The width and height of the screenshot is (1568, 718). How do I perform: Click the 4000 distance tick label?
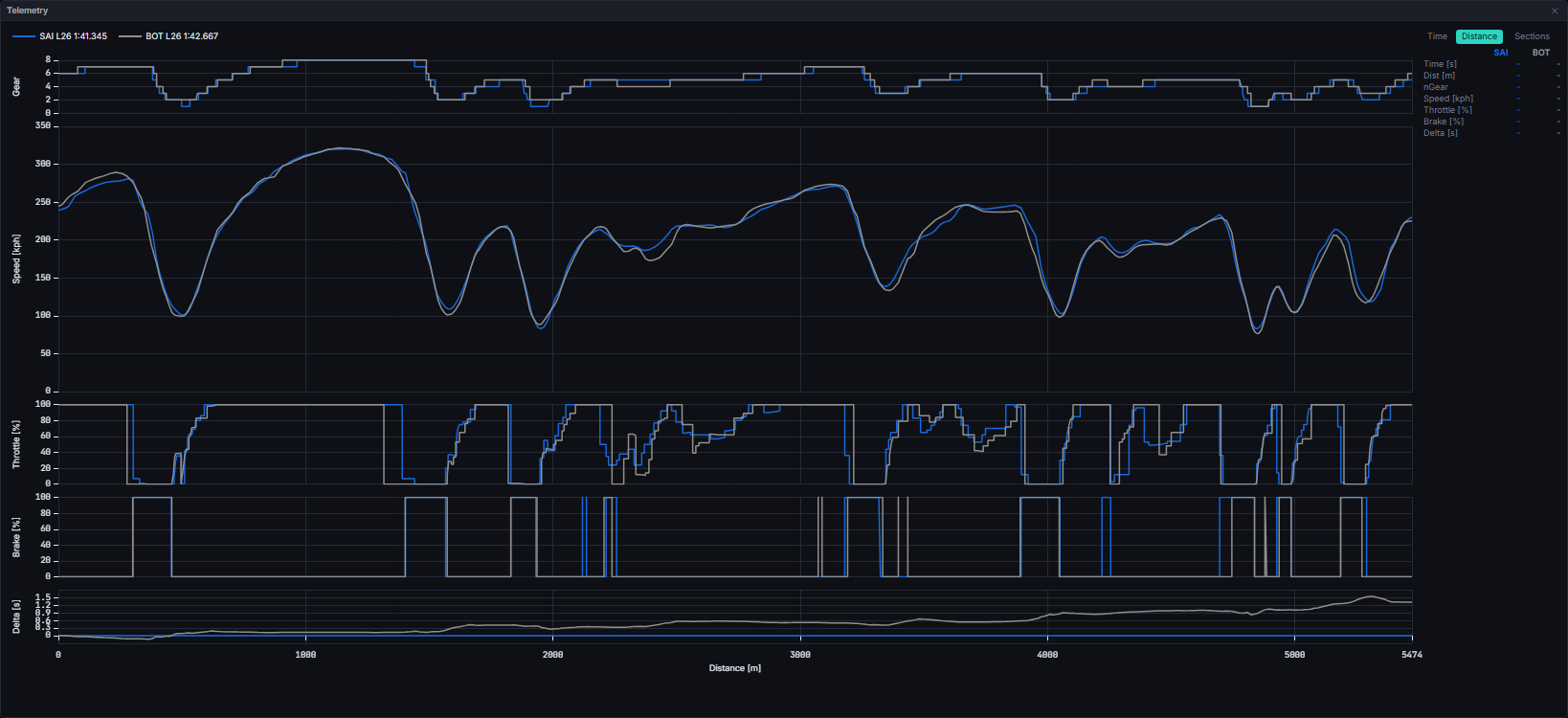click(x=1047, y=655)
